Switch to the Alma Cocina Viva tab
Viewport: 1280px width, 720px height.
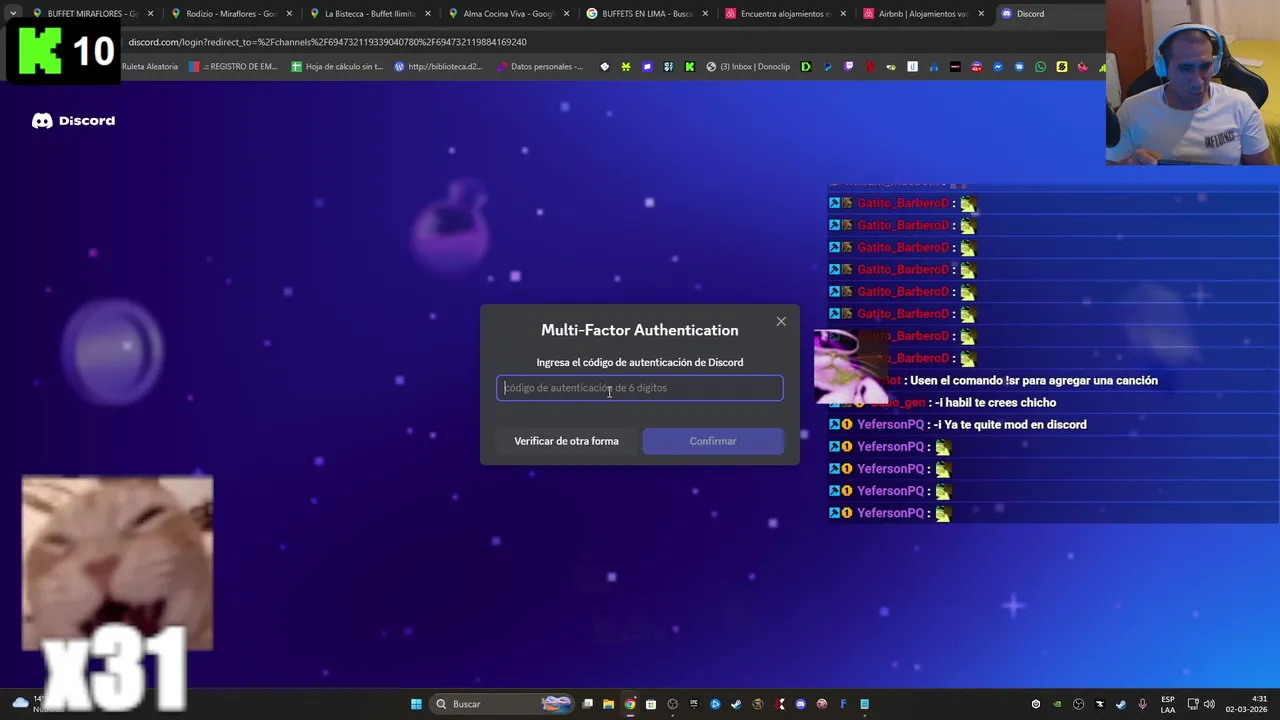pos(508,14)
